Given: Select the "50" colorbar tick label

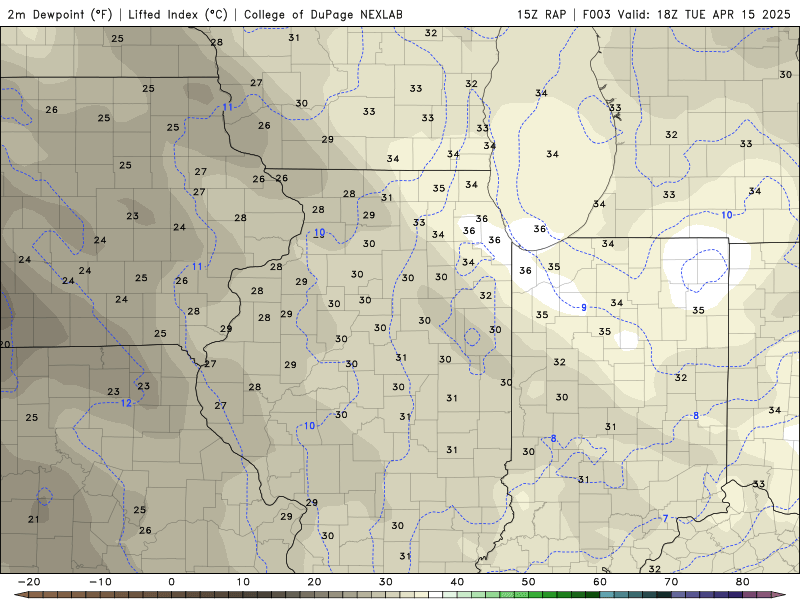Looking at the screenshot, I should [x=529, y=582].
